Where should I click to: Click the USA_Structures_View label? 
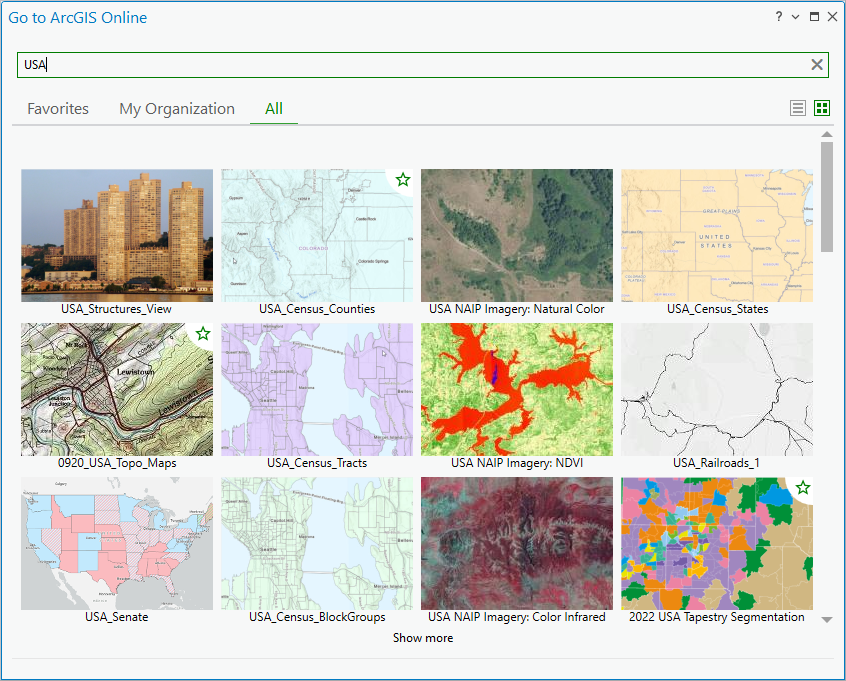tap(117, 309)
